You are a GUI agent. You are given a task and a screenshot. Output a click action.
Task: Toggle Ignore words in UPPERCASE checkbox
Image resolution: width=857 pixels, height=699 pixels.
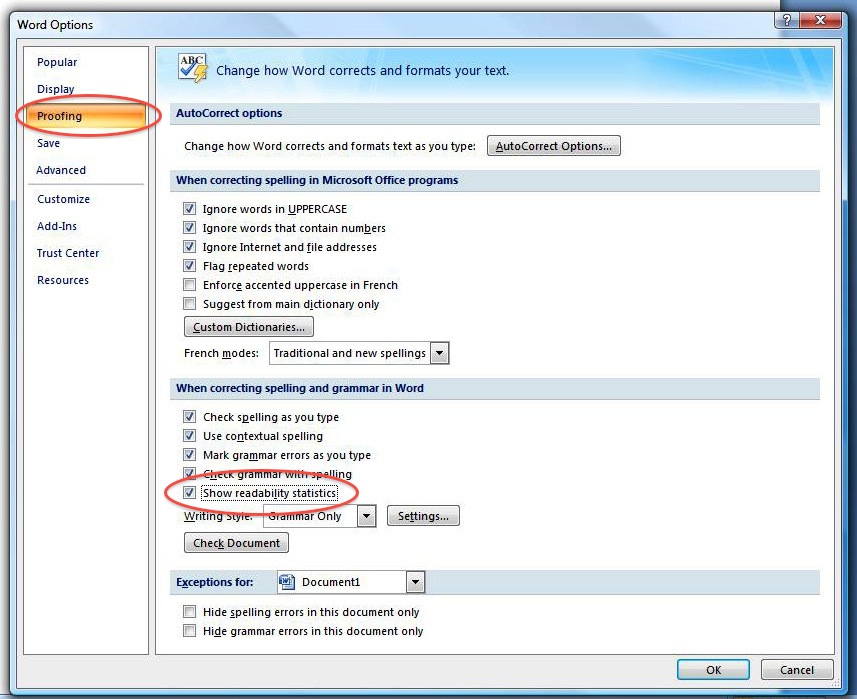[189, 209]
